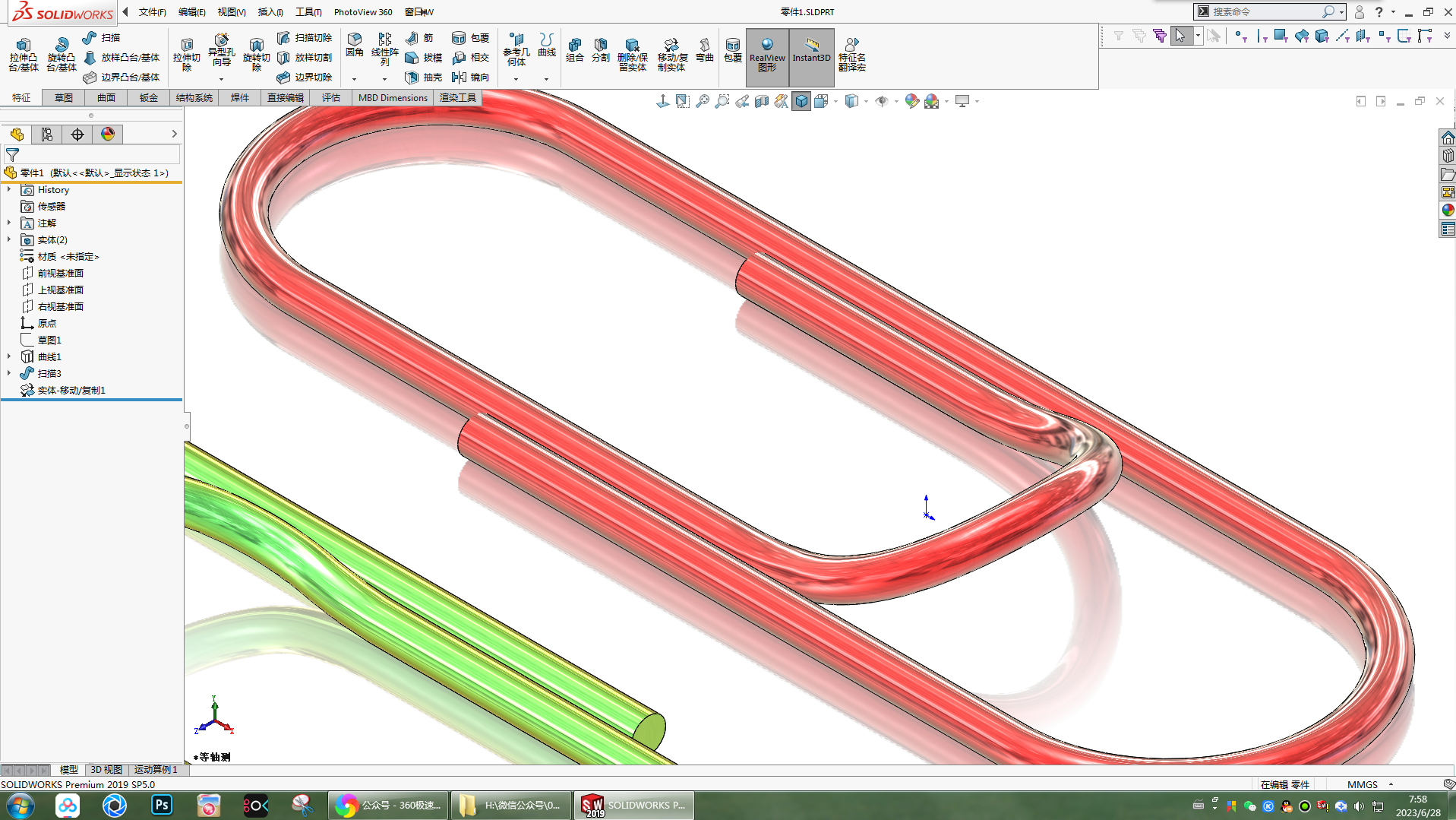Open the Hole Wizard dropdown arrow
Viewport: 1456px width, 820px height.
pos(221,79)
